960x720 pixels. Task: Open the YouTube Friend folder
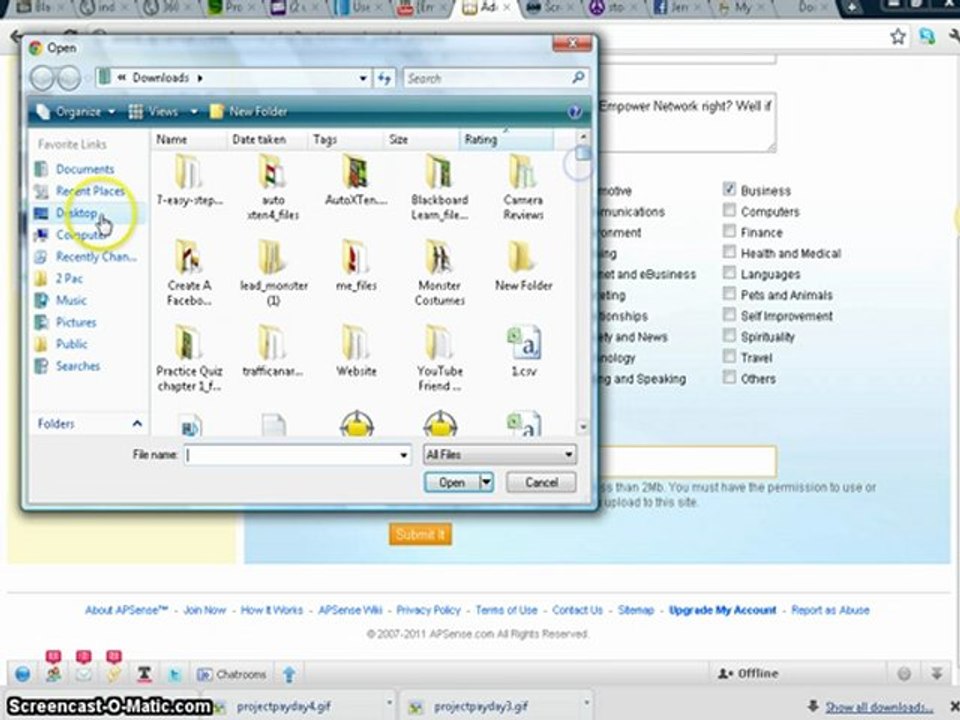click(439, 359)
